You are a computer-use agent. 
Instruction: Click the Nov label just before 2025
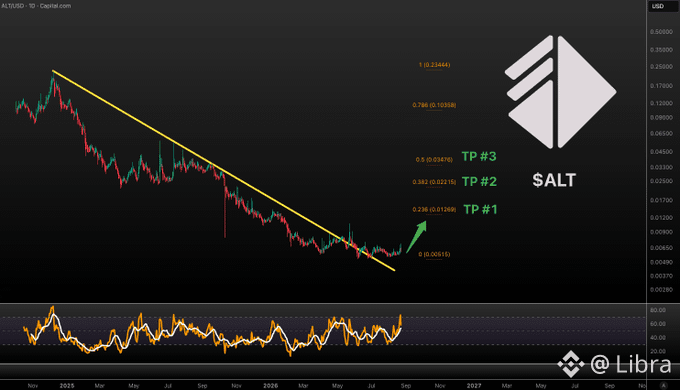coord(33,386)
